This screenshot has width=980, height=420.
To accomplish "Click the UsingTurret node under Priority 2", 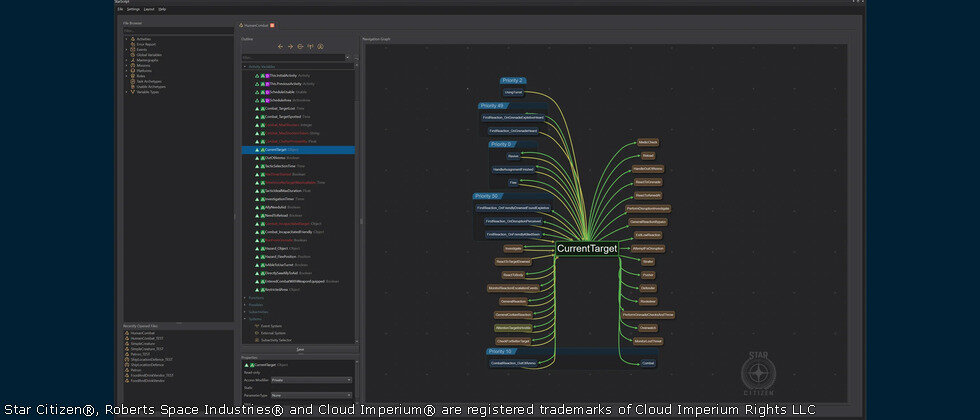I will 512,92.
